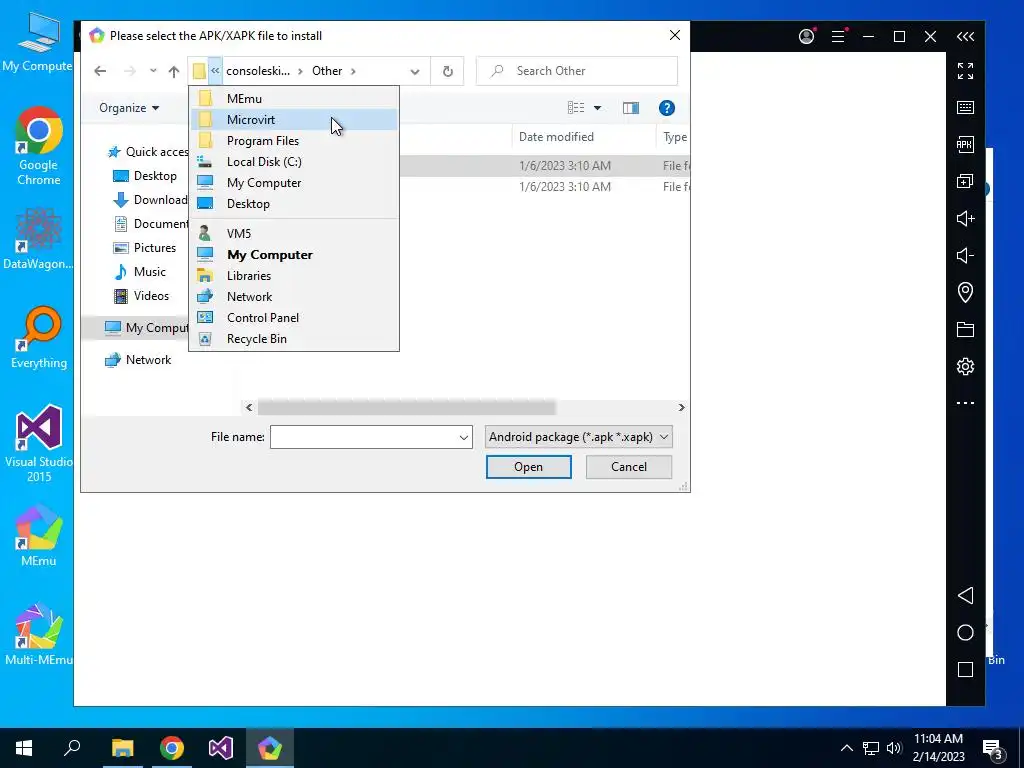Expand the Organize menu
This screenshot has width=1024, height=768.
click(129, 108)
